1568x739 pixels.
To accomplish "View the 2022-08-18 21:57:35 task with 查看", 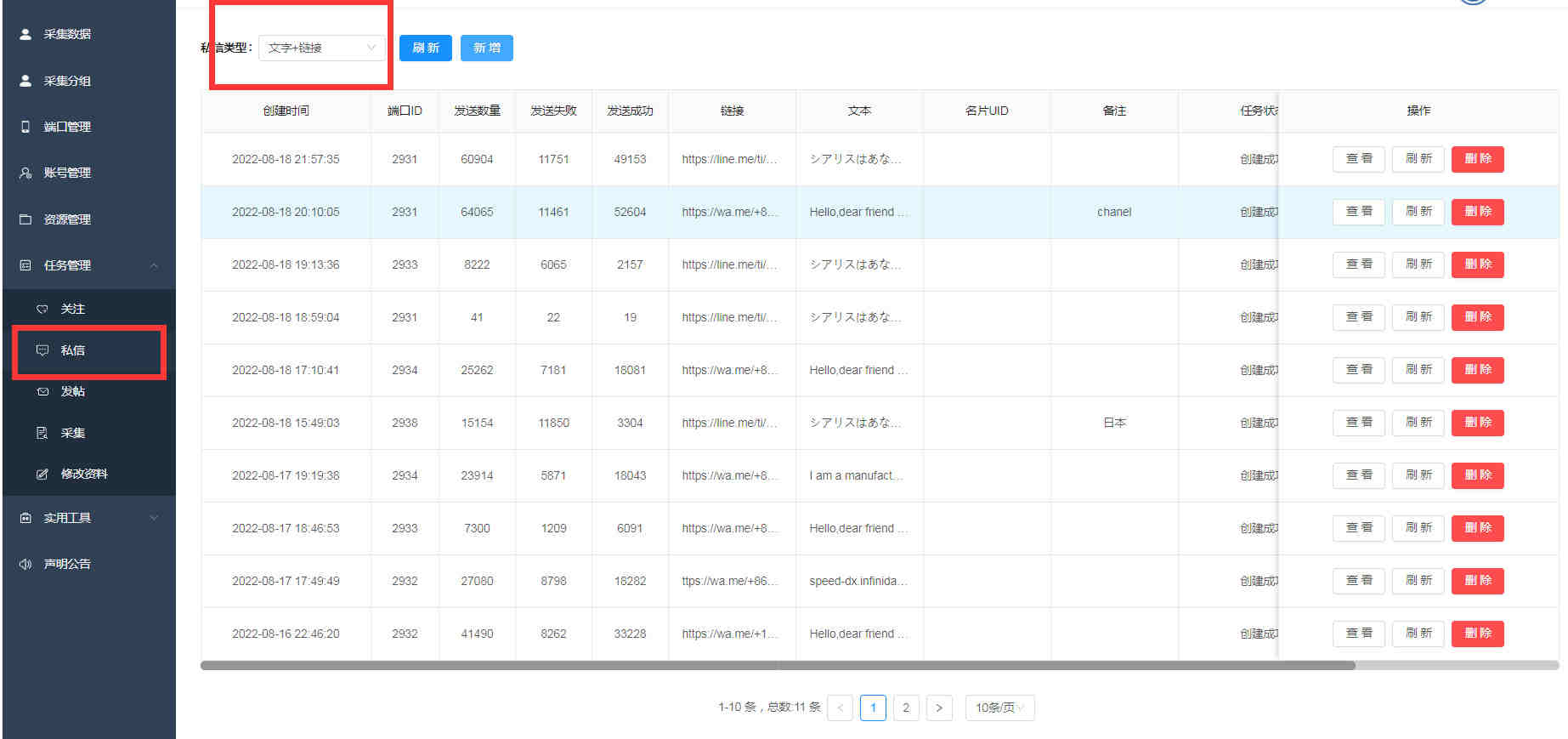I will (x=1358, y=159).
